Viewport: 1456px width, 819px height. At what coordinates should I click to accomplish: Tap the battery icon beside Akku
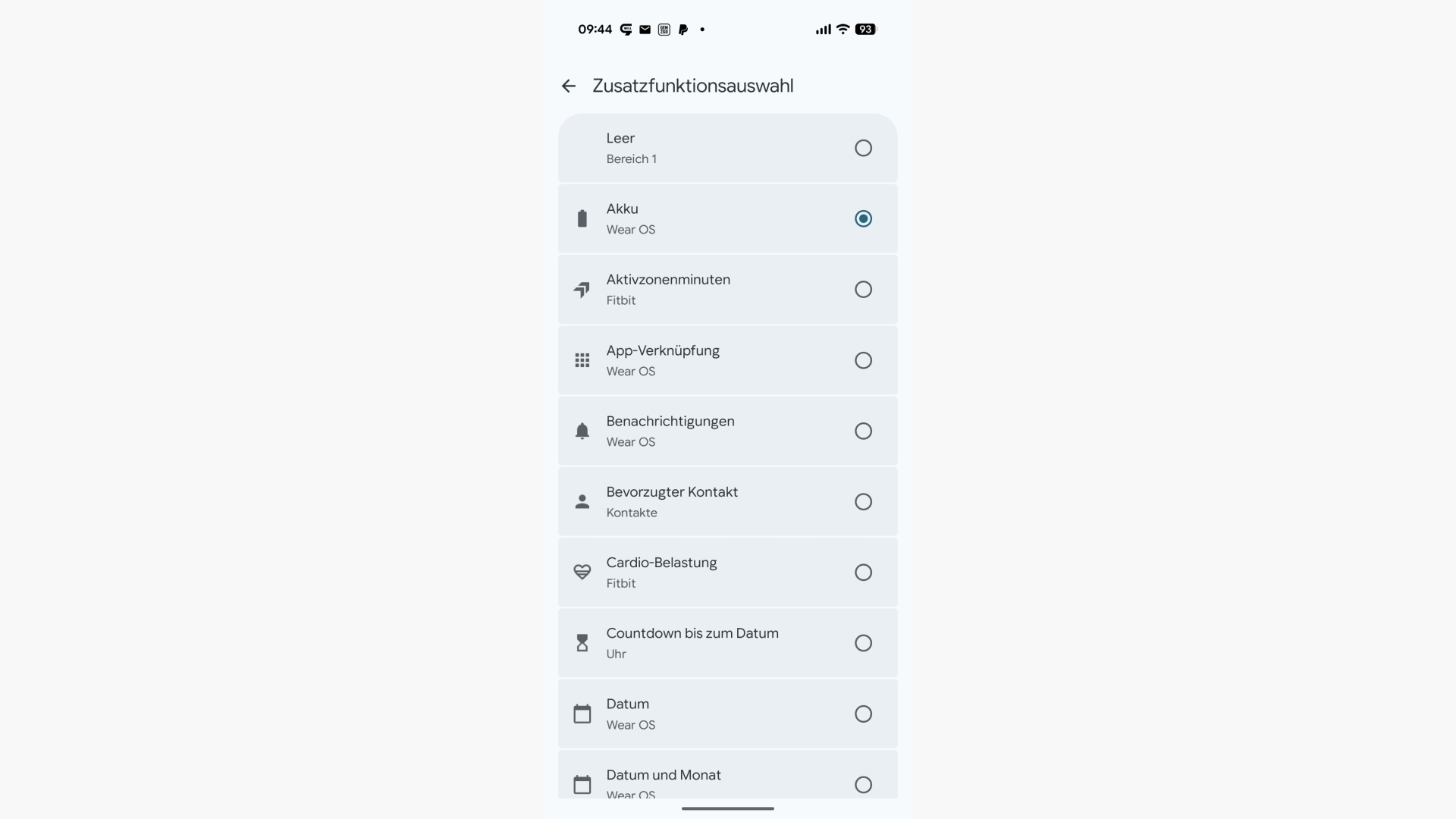(582, 219)
